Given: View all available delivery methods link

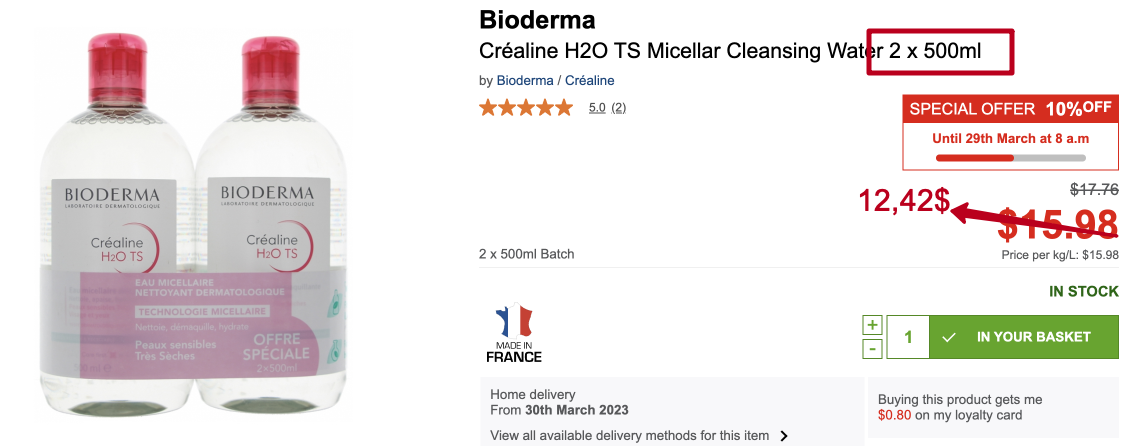Looking at the screenshot, I should point(630,435).
